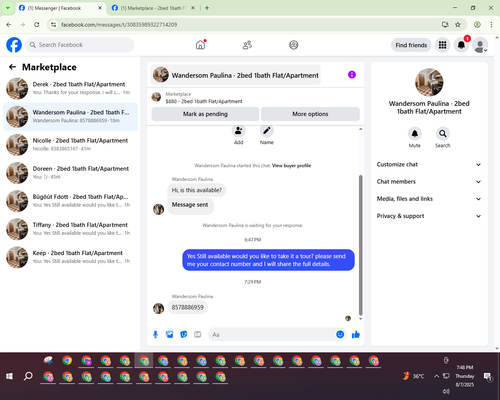Image resolution: width=500 pixels, height=400 pixels.
Task: Open the account profile picture menu
Action: coord(480,45)
